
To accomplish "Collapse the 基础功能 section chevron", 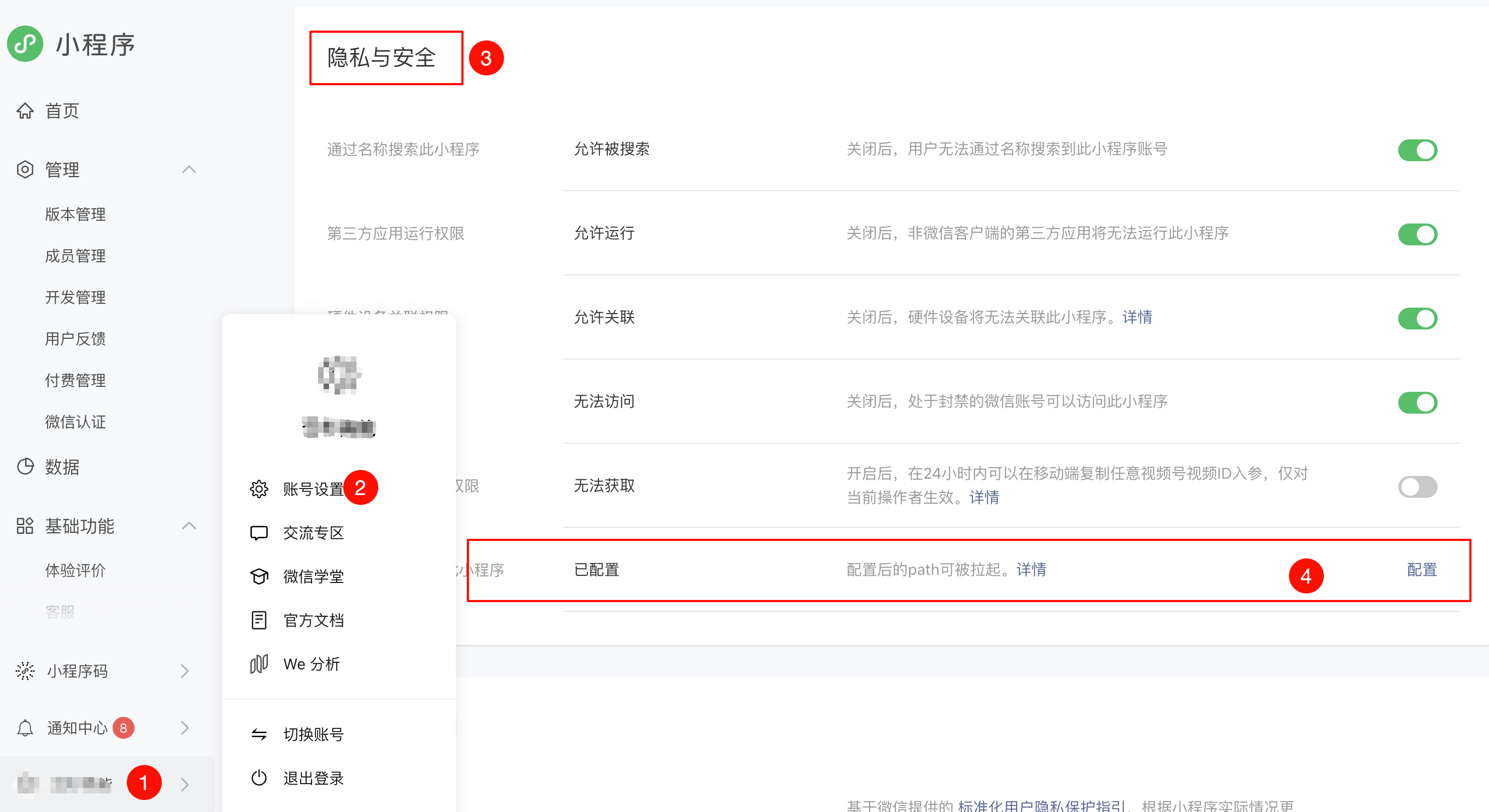I will (x=189, y=526).
